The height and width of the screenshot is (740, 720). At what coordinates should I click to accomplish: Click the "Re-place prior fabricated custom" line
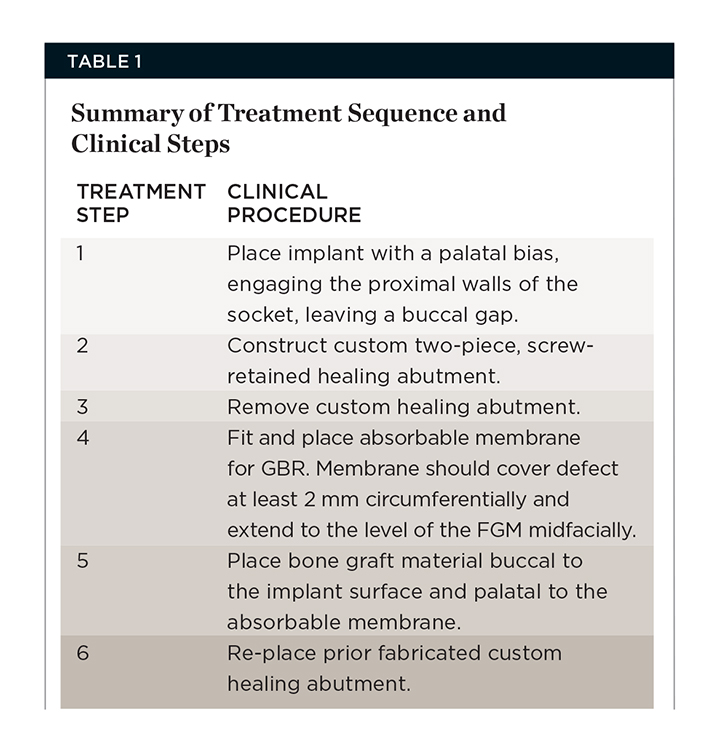(394, 653)
